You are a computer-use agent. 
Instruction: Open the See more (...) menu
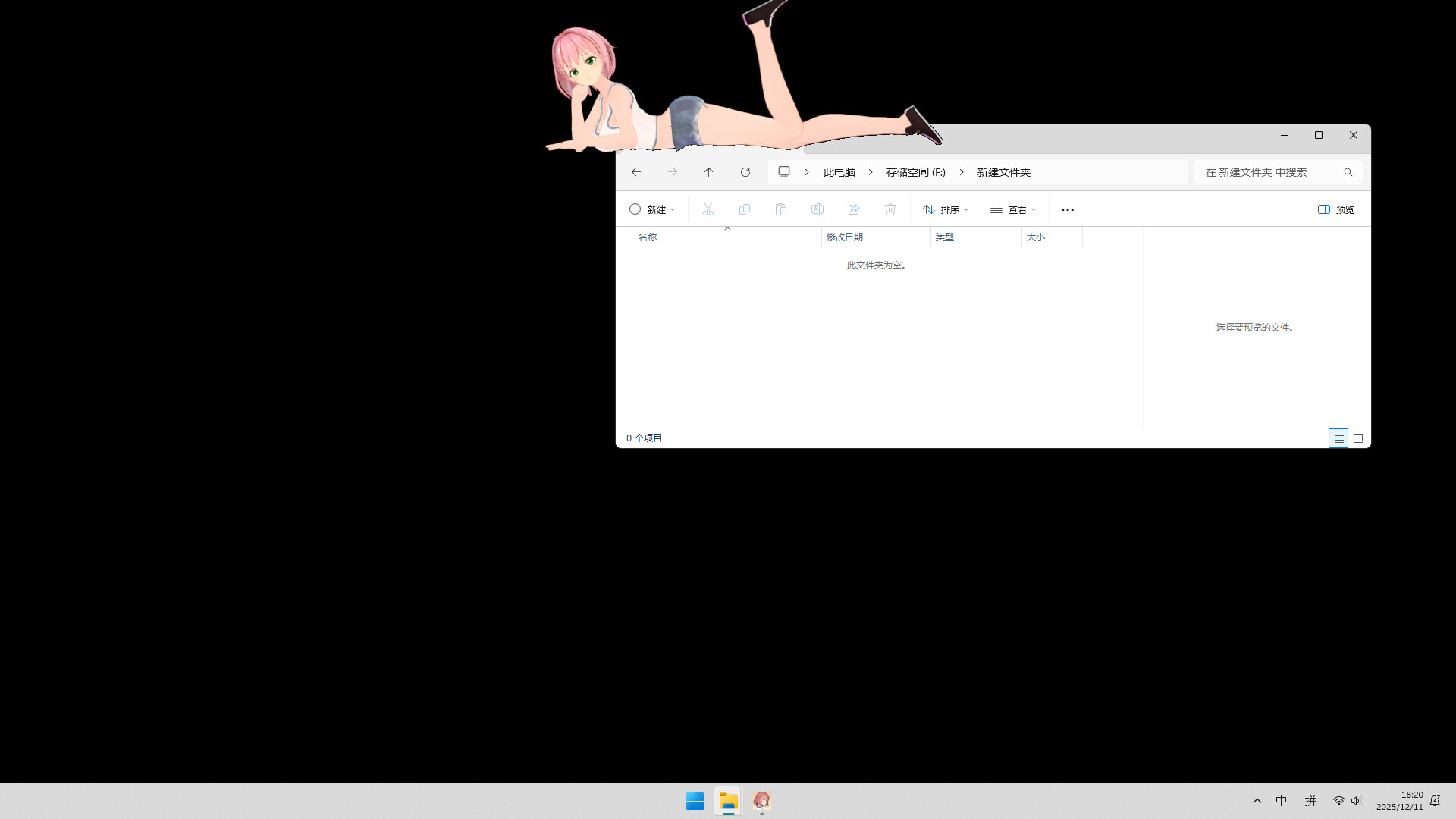click(x=1068, y=209)
